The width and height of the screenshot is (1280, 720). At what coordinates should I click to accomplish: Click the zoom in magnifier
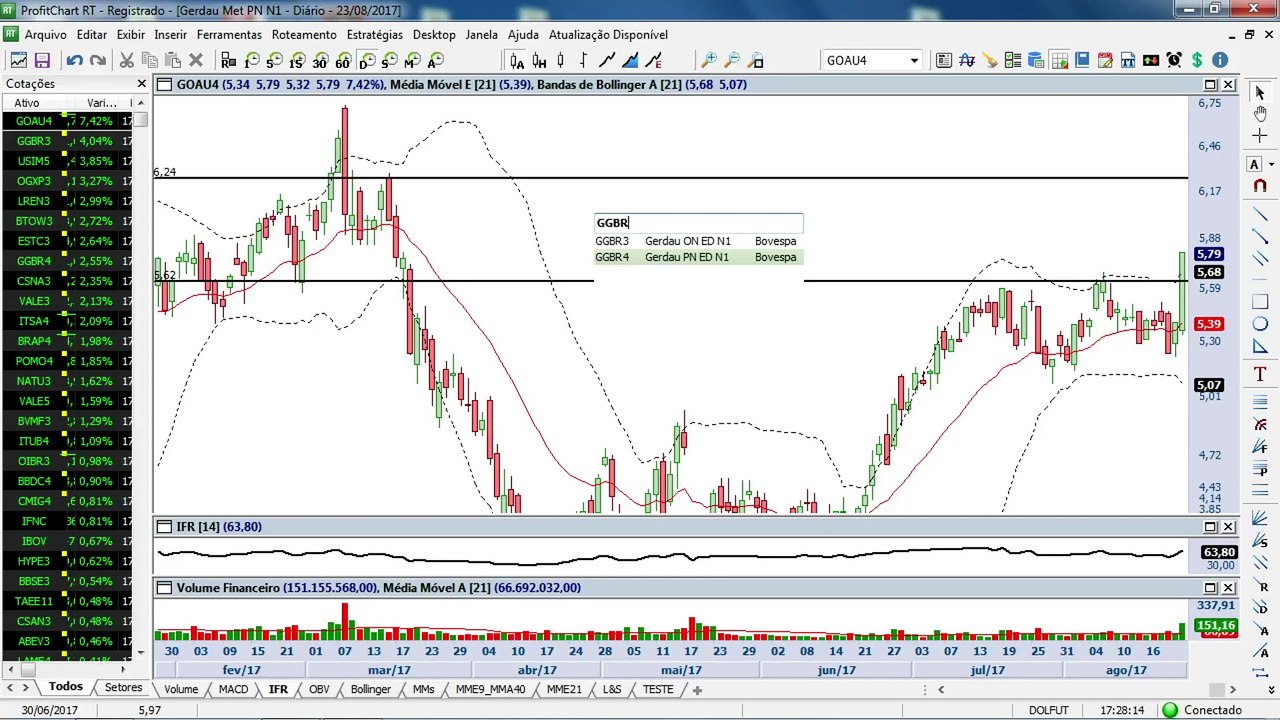pyautogui.click(x=709, y=60)
